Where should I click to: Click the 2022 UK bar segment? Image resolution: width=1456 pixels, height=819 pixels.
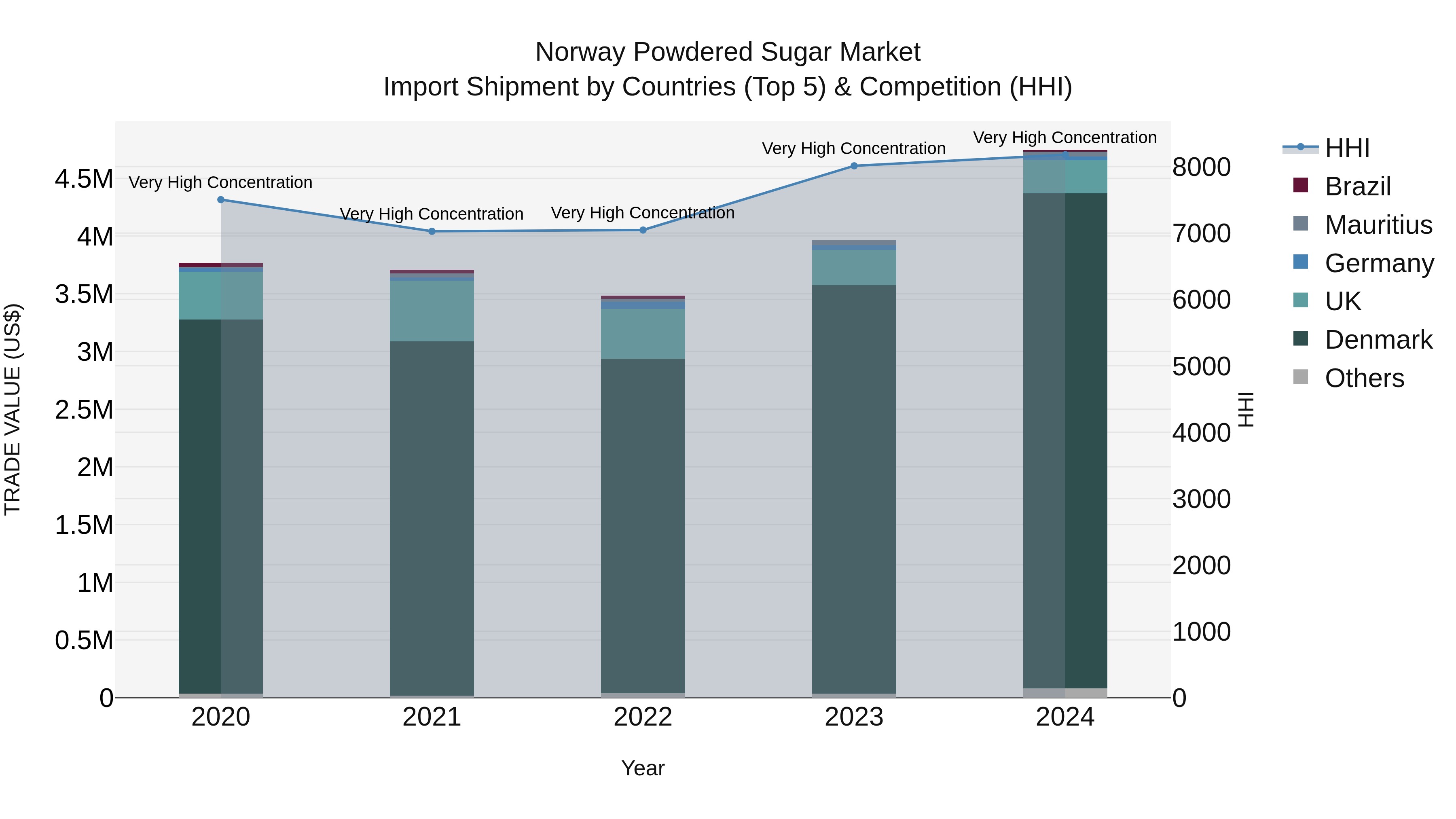pyautogui.click(x=643, y=334)
